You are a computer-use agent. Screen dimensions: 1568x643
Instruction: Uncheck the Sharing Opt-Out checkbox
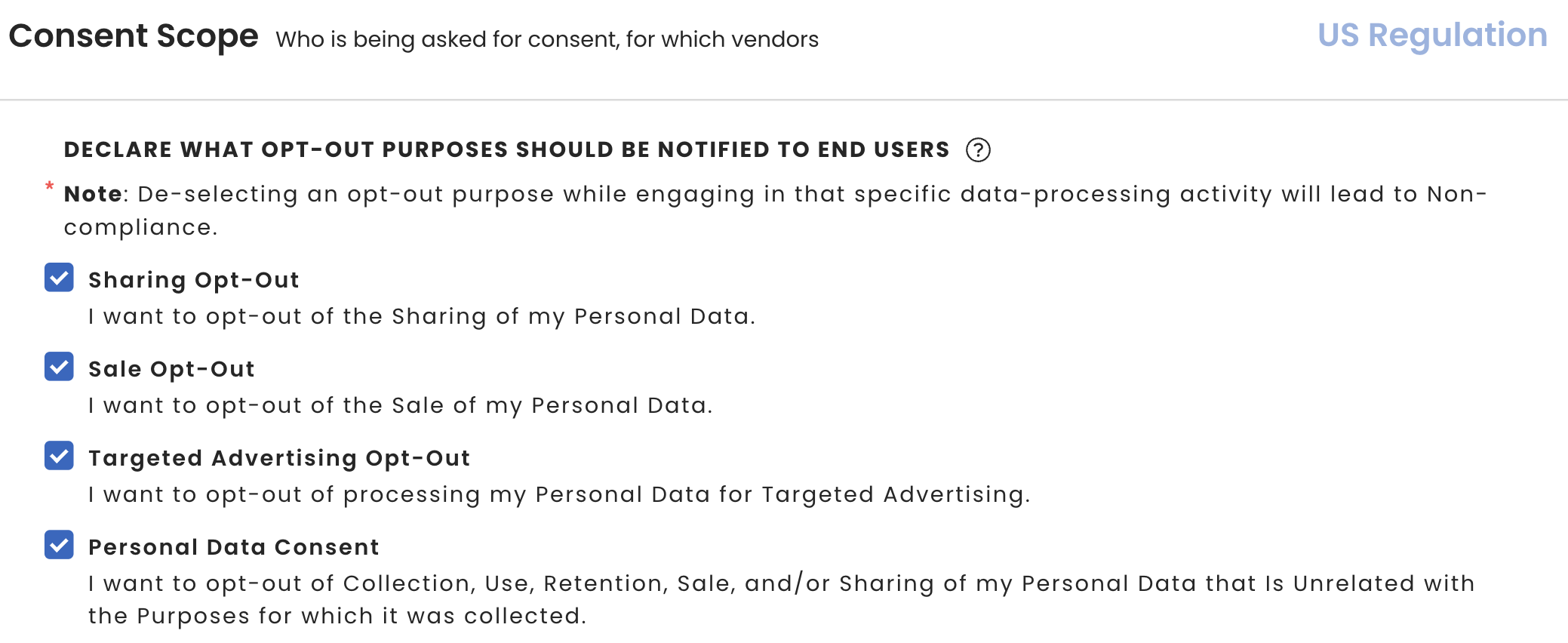[59, 278]
